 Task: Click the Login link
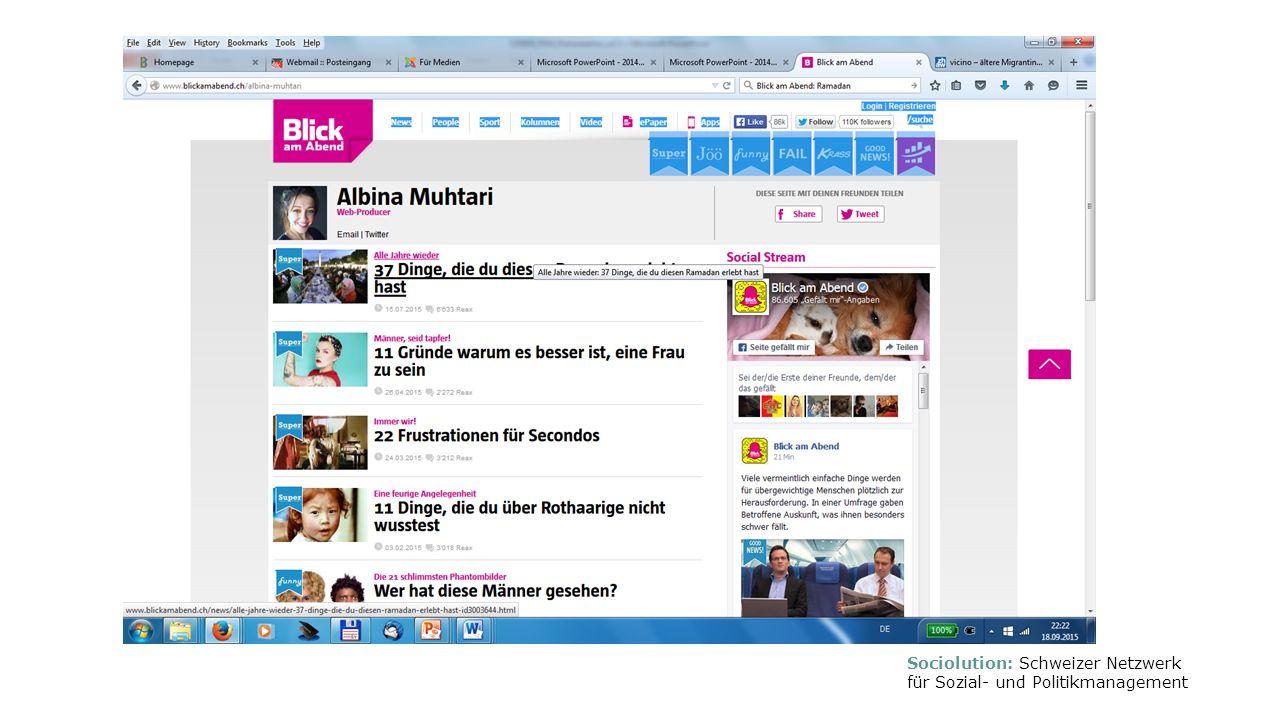872,106
